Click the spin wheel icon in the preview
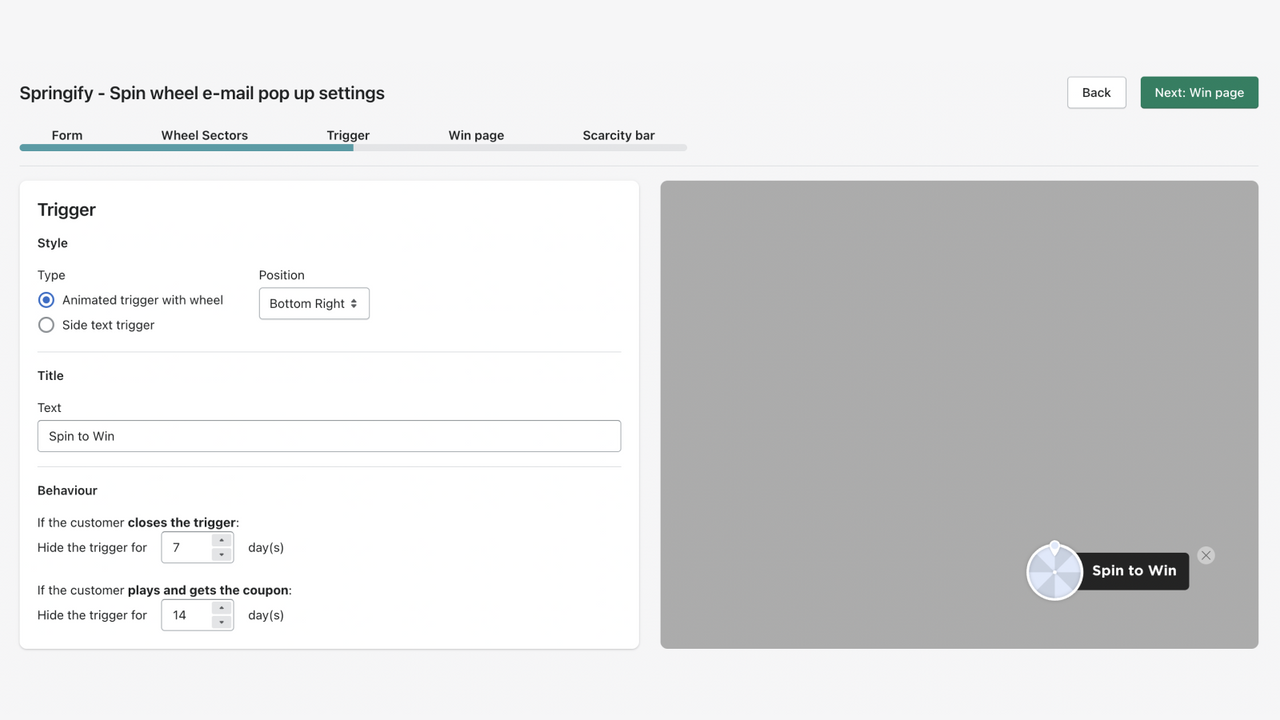This screenshot has height=720, width=1280. (1054, 571)
